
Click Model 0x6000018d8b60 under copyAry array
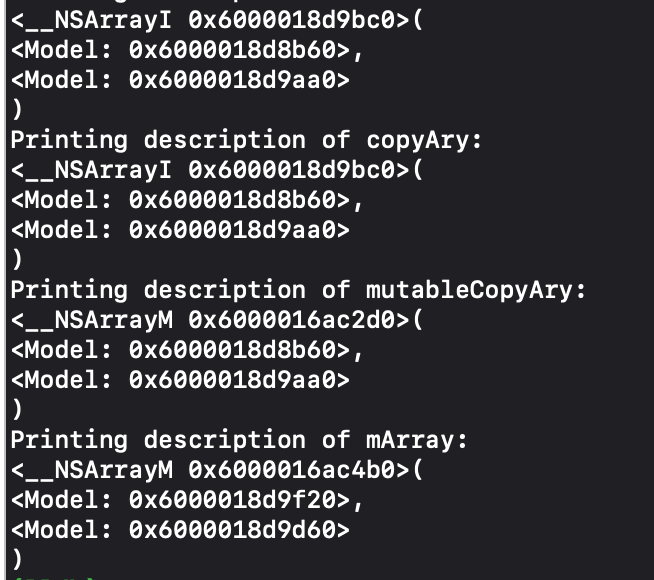coord(187,200)
